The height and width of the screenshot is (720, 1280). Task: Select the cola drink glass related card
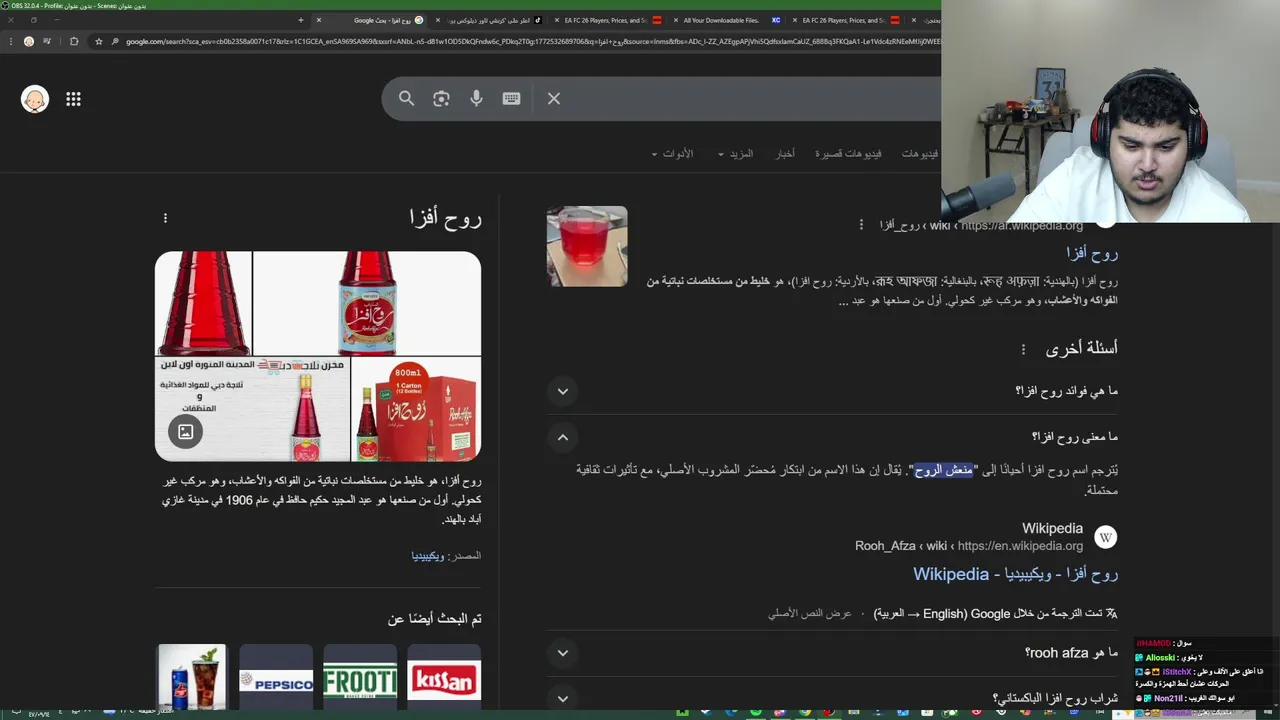pyautogui.click(x=192, y=677)
